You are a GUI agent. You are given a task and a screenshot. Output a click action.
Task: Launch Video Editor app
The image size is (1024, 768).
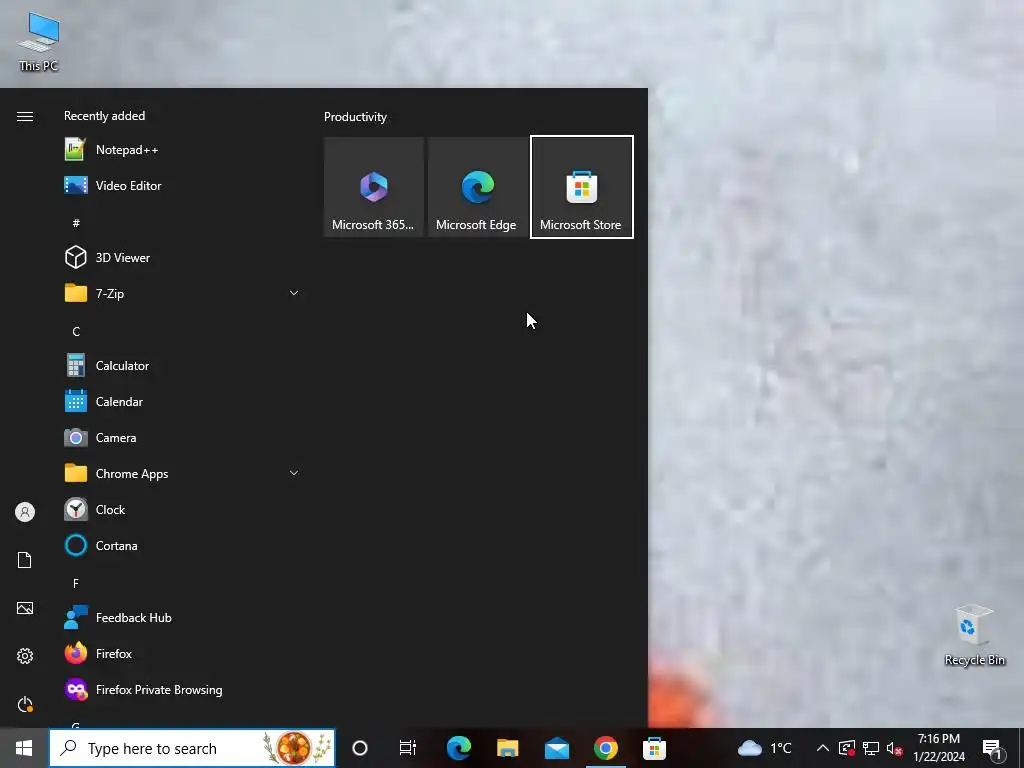[x=183, y=186]
